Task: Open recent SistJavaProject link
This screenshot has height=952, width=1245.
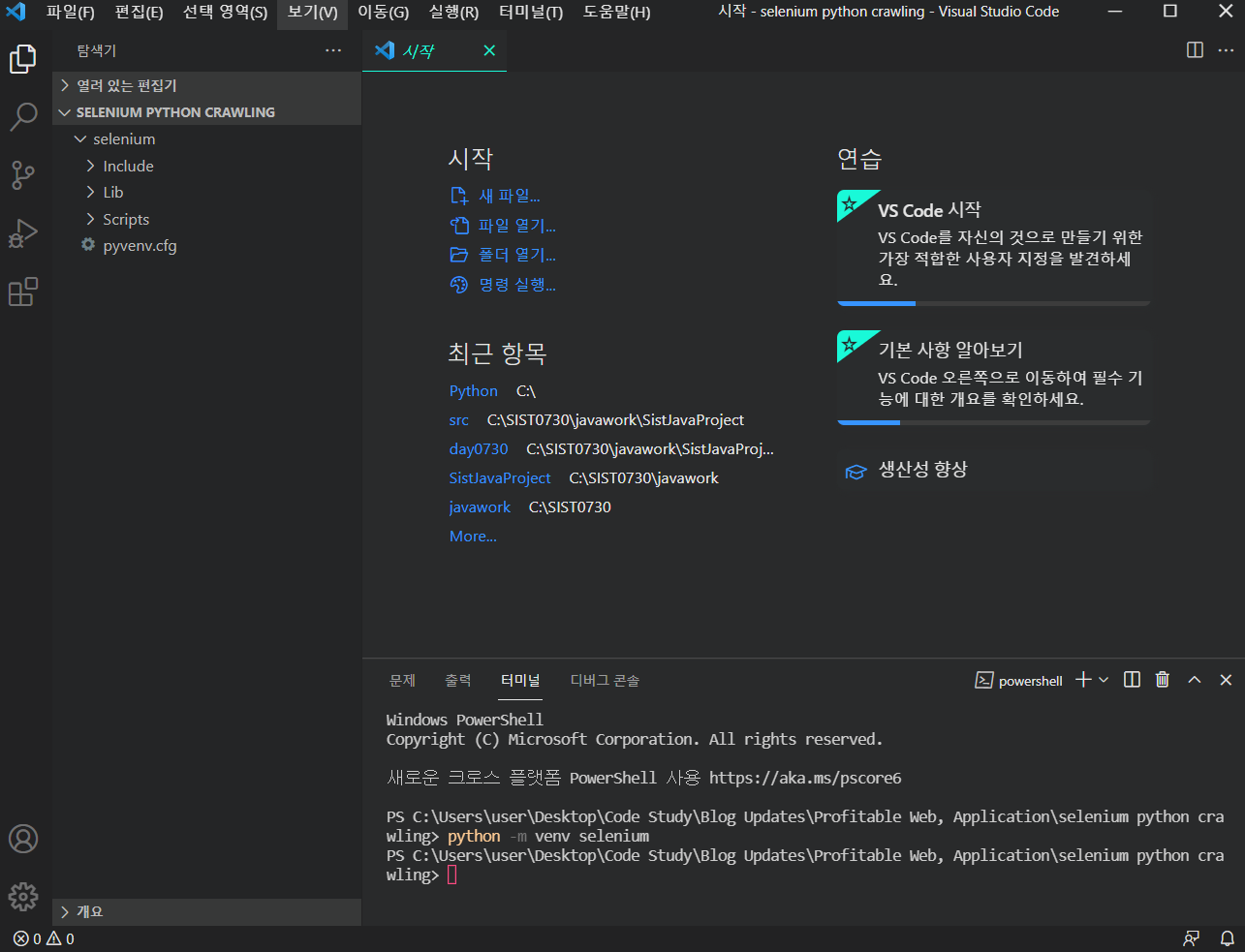Action: click(500, 478)
